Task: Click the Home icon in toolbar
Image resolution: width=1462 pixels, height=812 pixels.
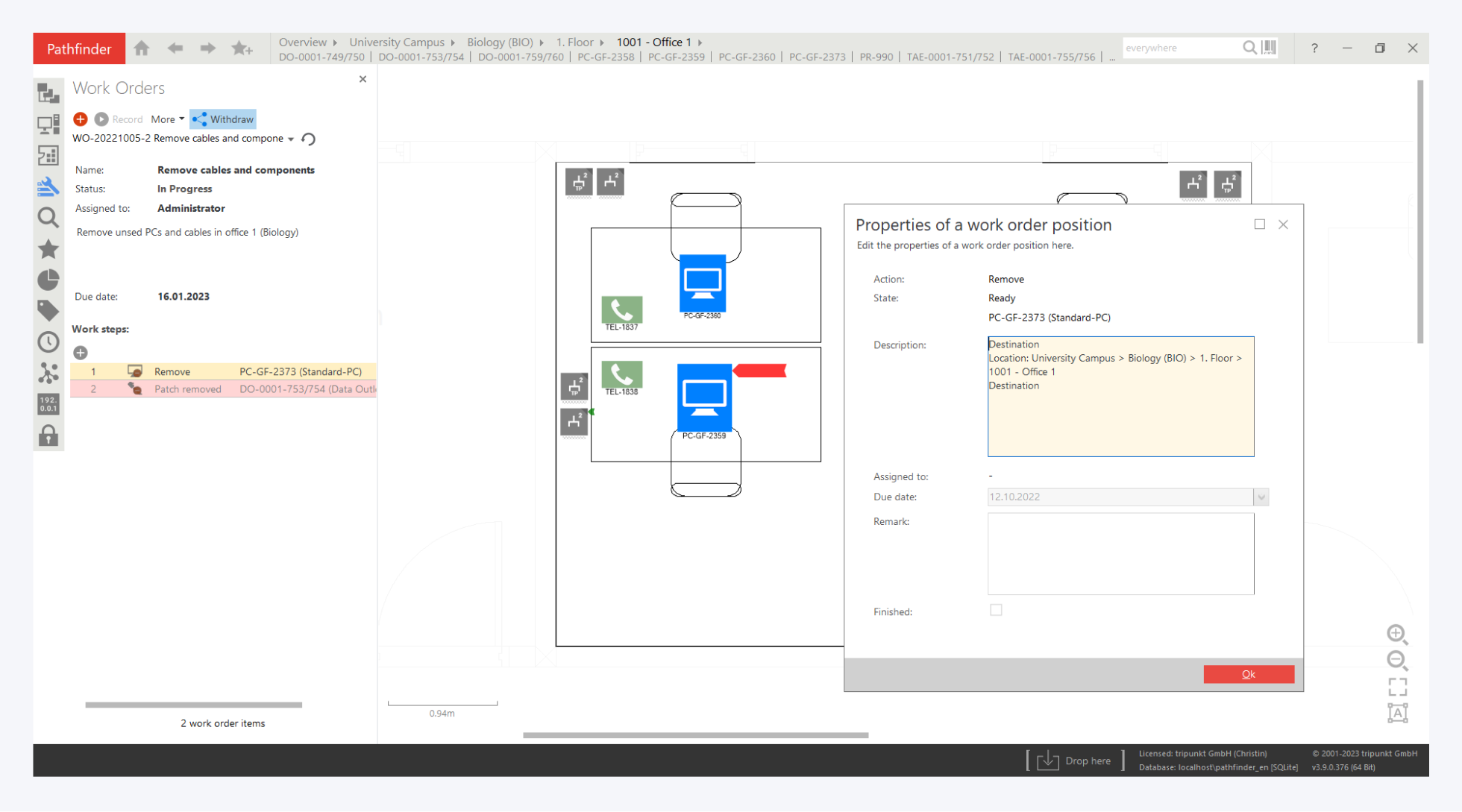Action: coord(142,48)
